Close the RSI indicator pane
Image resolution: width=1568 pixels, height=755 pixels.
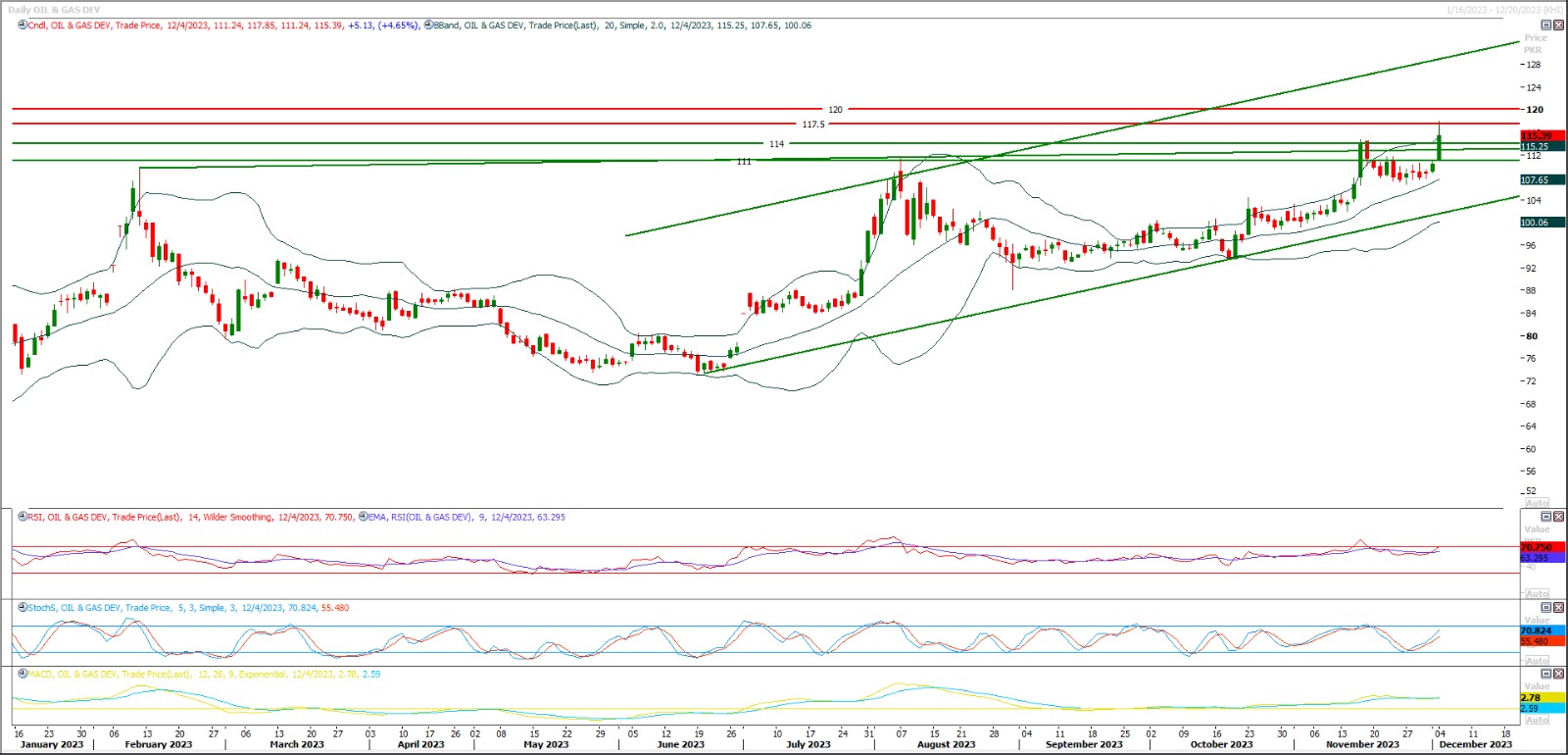click(x=1558, y=517)
